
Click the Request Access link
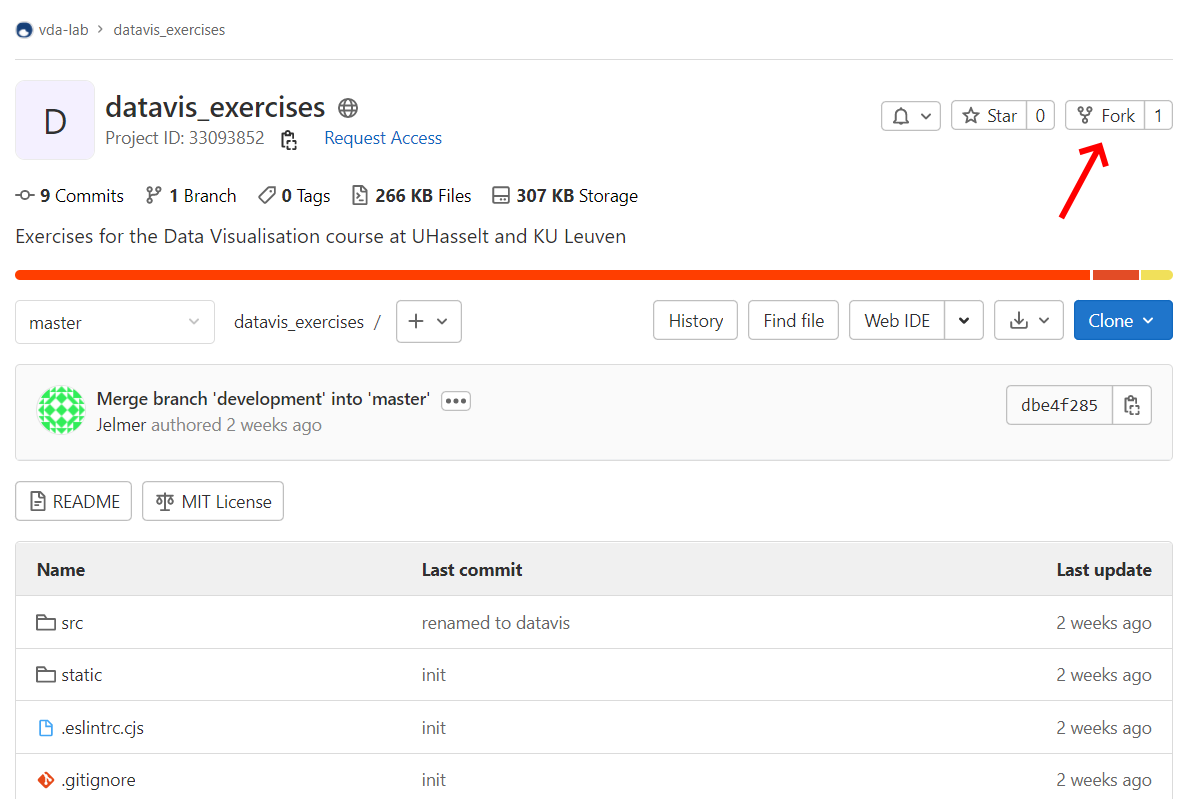click(383, 138)
